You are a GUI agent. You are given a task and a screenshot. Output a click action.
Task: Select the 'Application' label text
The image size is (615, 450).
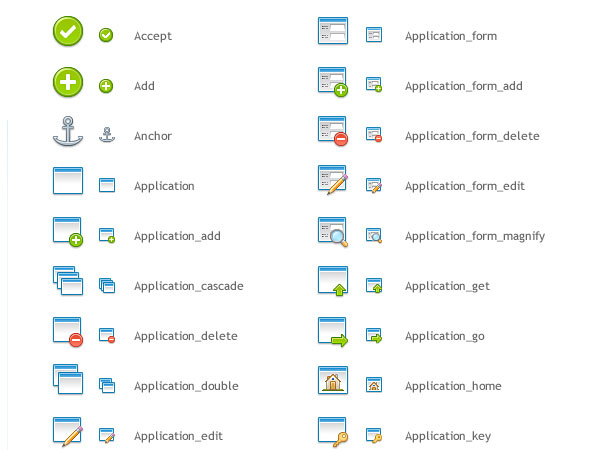click(x=164, y=186)
